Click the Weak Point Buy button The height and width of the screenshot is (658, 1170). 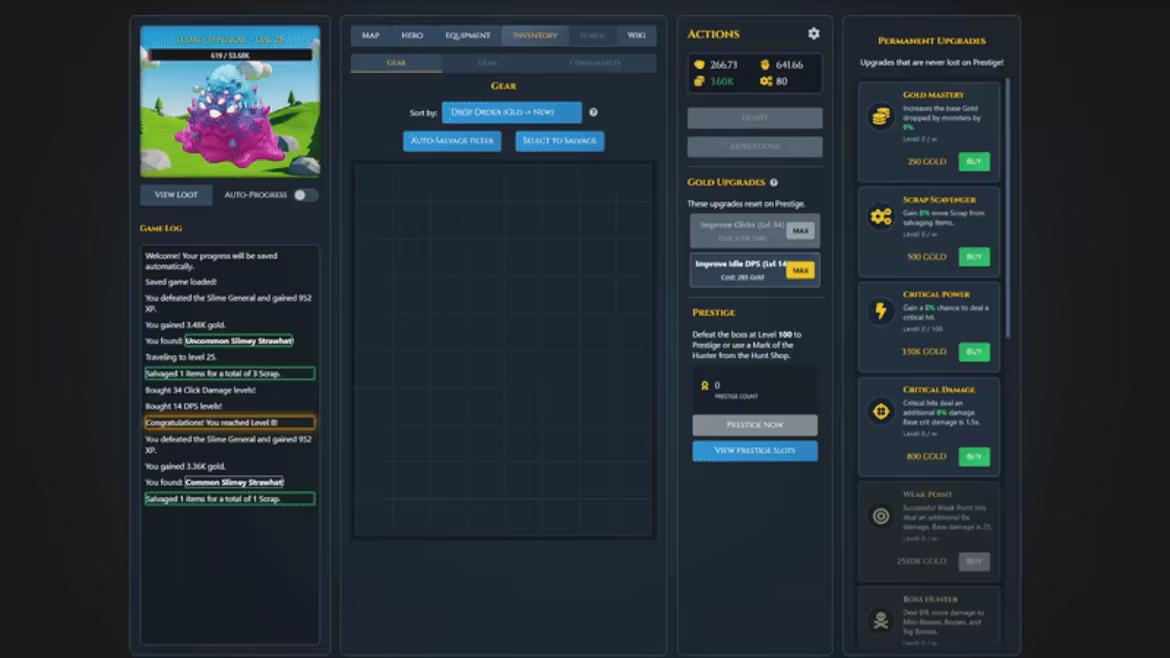[974, 561]
